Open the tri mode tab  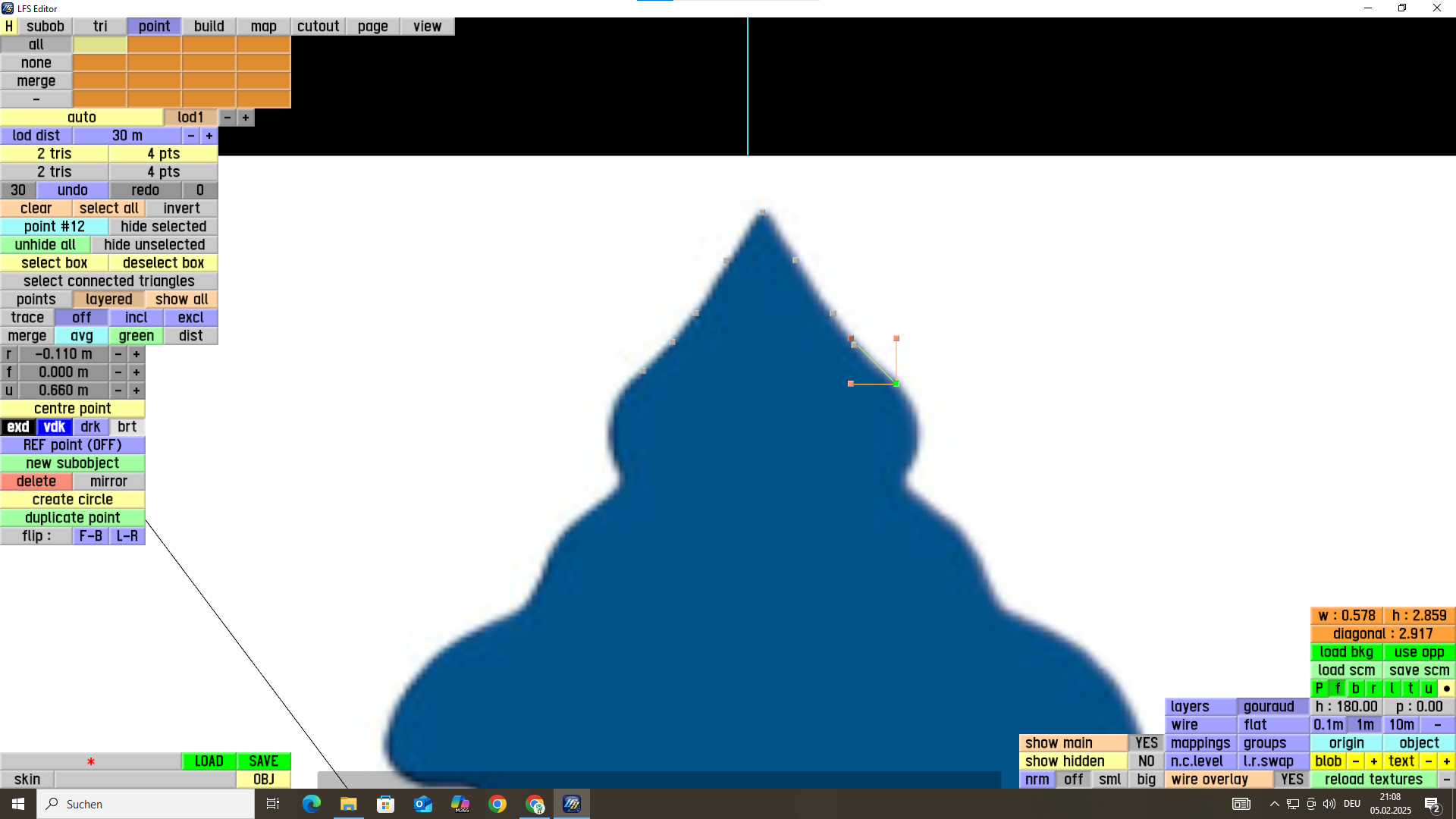[x=100, y=27]
